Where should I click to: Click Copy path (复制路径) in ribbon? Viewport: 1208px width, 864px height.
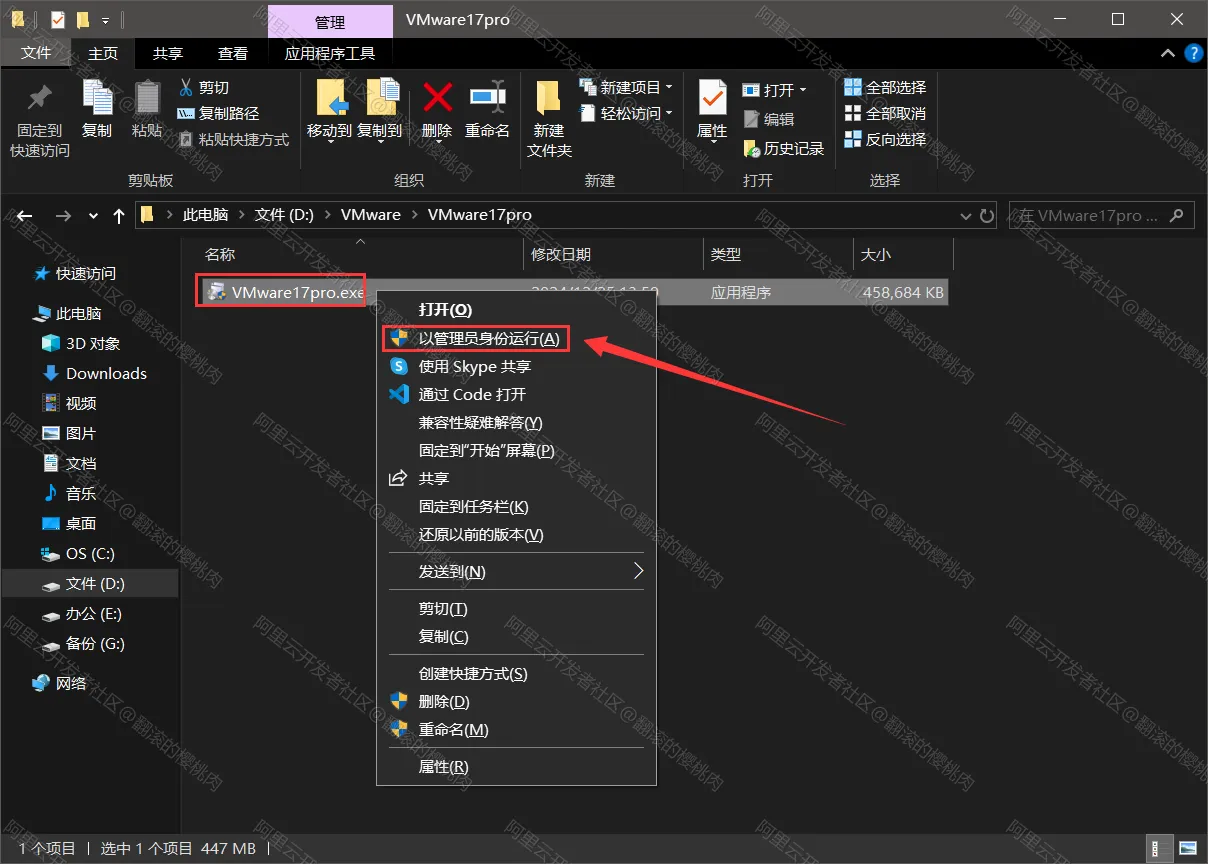pos(218,114)
